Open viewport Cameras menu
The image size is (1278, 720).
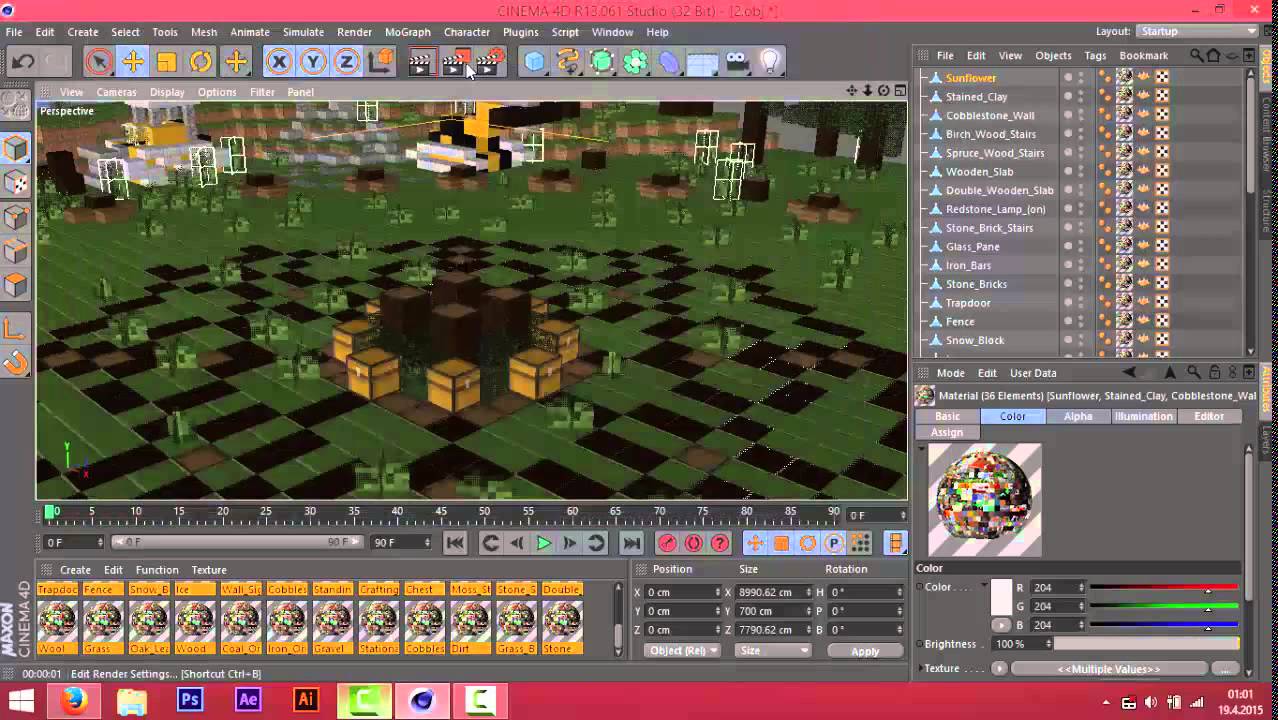(x=116, y=92)
